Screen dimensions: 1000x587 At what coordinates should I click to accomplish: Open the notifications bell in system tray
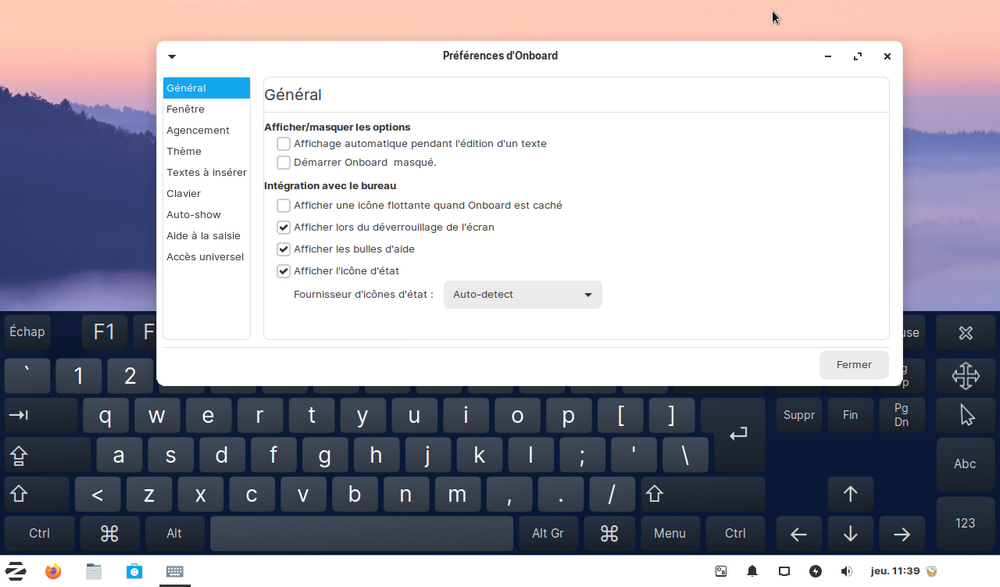pyautogui.click(x=752, y=571)
